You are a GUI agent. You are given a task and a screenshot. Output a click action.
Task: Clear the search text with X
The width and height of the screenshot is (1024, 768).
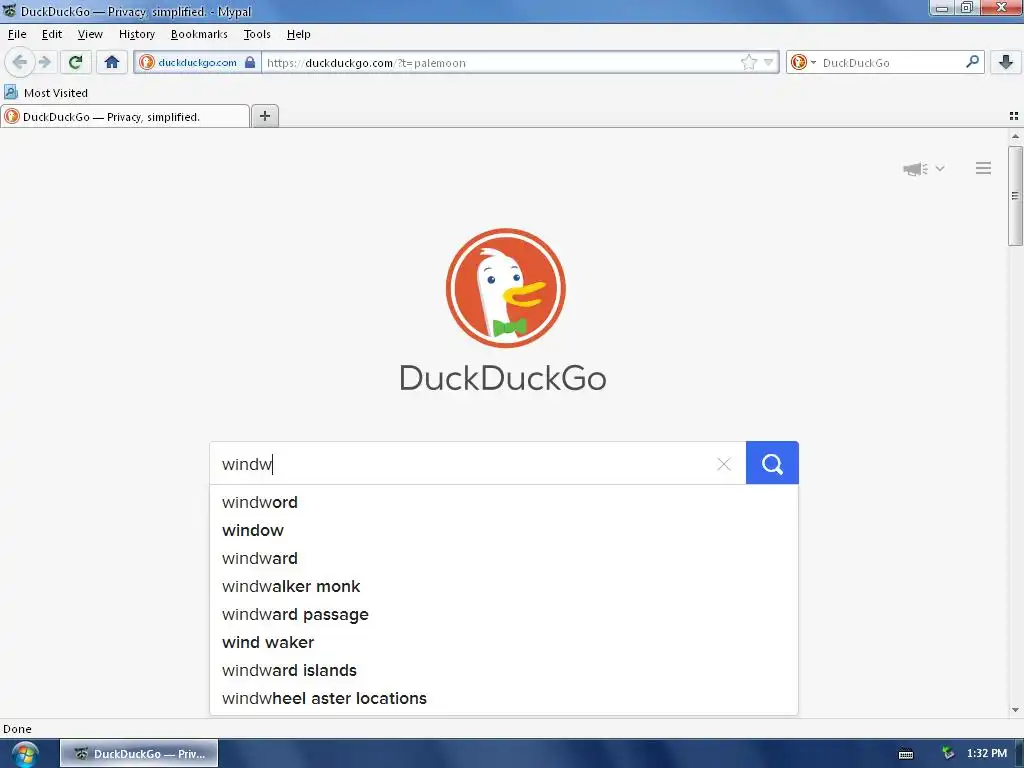click(724, 464)
